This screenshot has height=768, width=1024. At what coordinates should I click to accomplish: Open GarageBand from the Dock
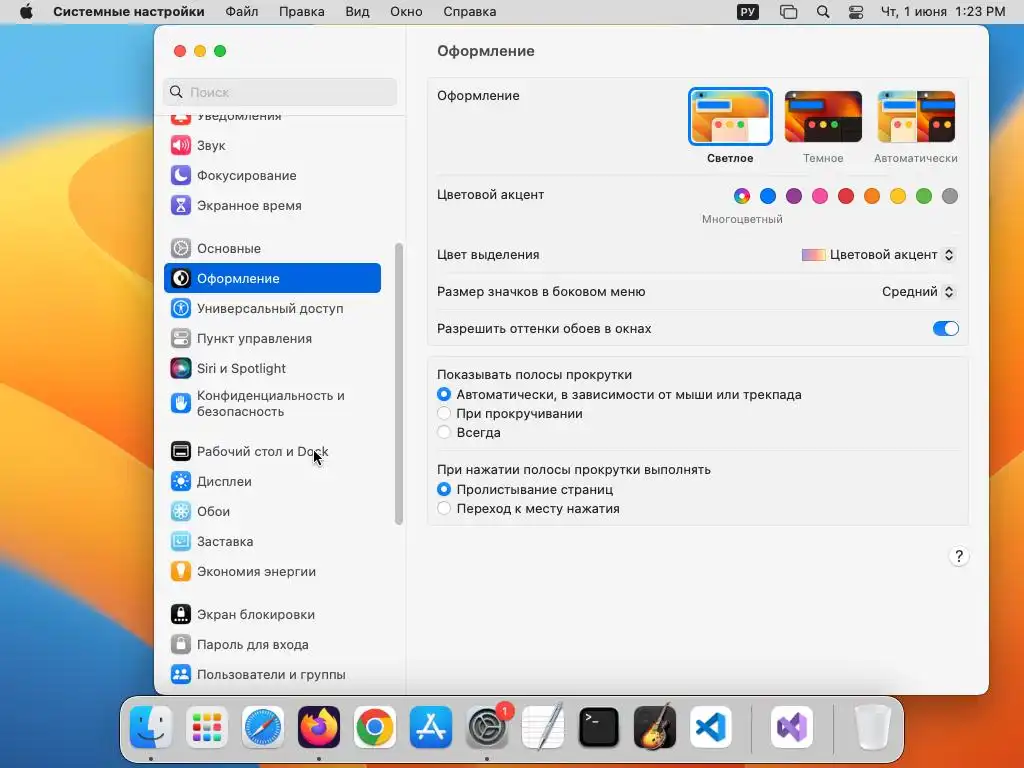[654, 727]
